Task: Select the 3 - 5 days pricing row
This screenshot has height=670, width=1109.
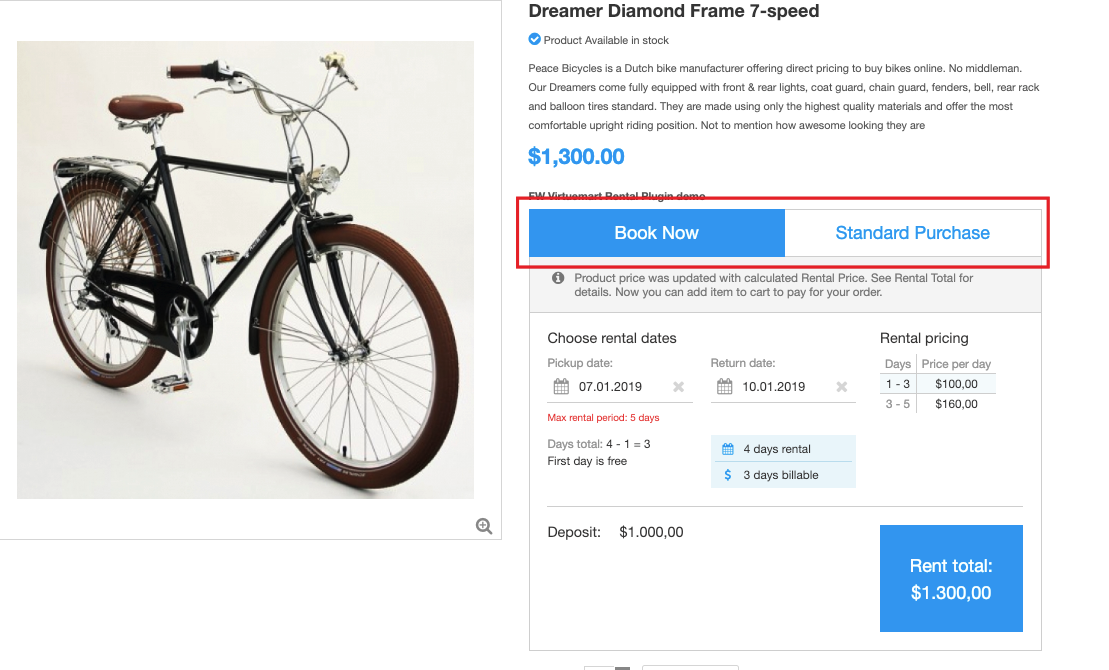Action: click(938, 404)
